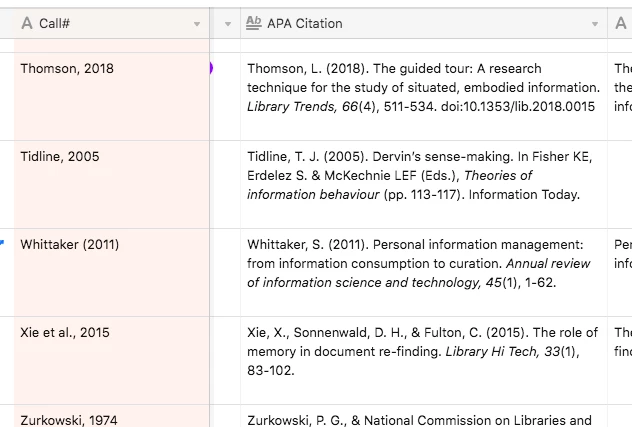This screenshot has width=632, height=427.
Task: Click the Zurkowski National Commission citation cell
Action: coord(424,416)
